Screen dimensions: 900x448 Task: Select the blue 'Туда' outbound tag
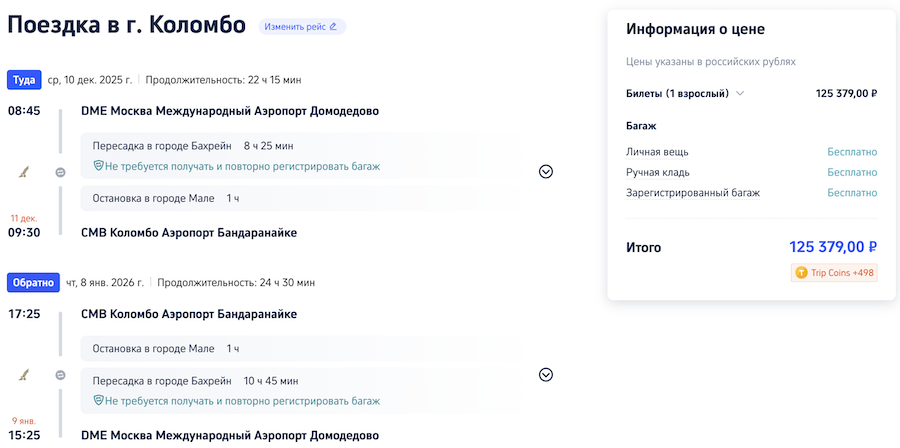[23, 79]
